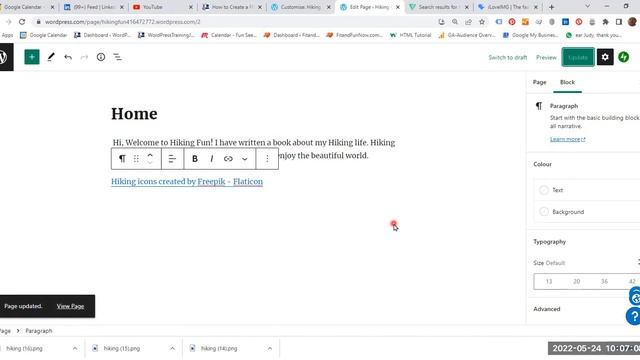Open the tab search chevron
This screenshot has width=640, height=360.
click(x=587, y=7)
